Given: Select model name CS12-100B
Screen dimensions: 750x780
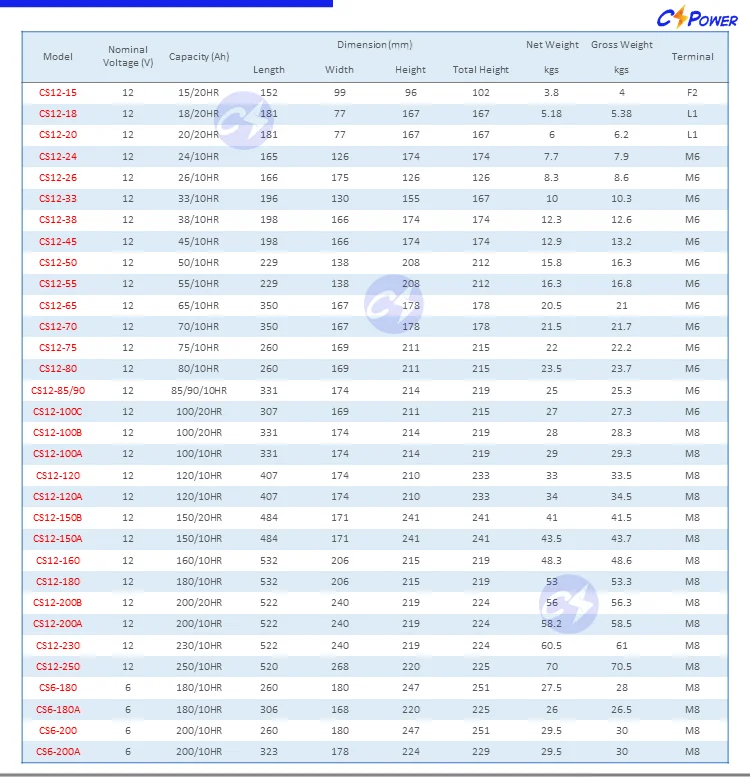Looking at the screenshot, I should (x=58, y=432).
